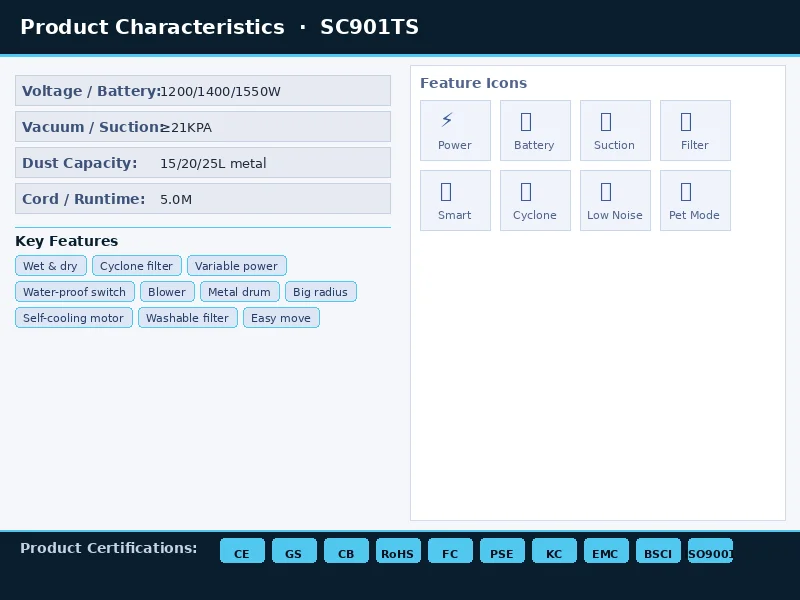Select the RoHS certification badge
The height and width of the screenshot is (600, 800).
pos(398,551)
